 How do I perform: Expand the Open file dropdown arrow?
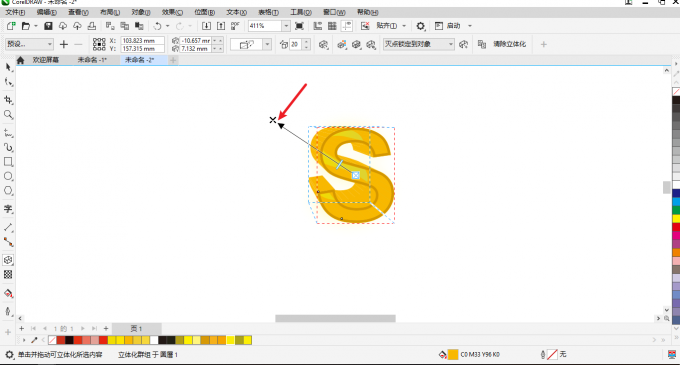36,26
